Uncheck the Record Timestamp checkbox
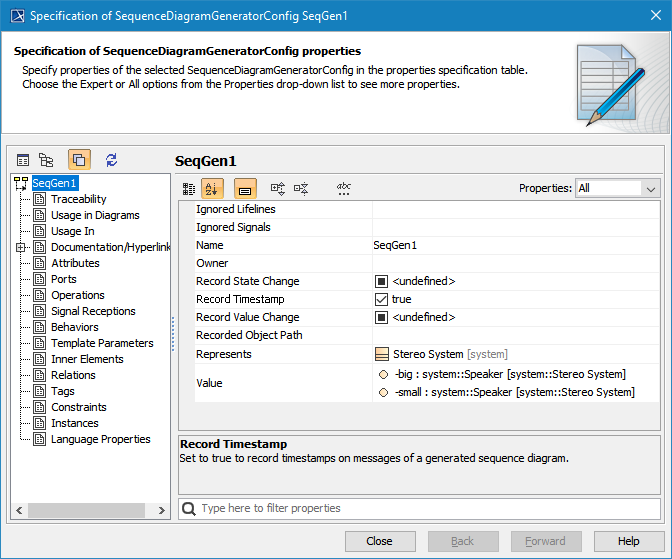Image resolution: width=672 pixels, height=559 pixels. [x=381, y=299]
